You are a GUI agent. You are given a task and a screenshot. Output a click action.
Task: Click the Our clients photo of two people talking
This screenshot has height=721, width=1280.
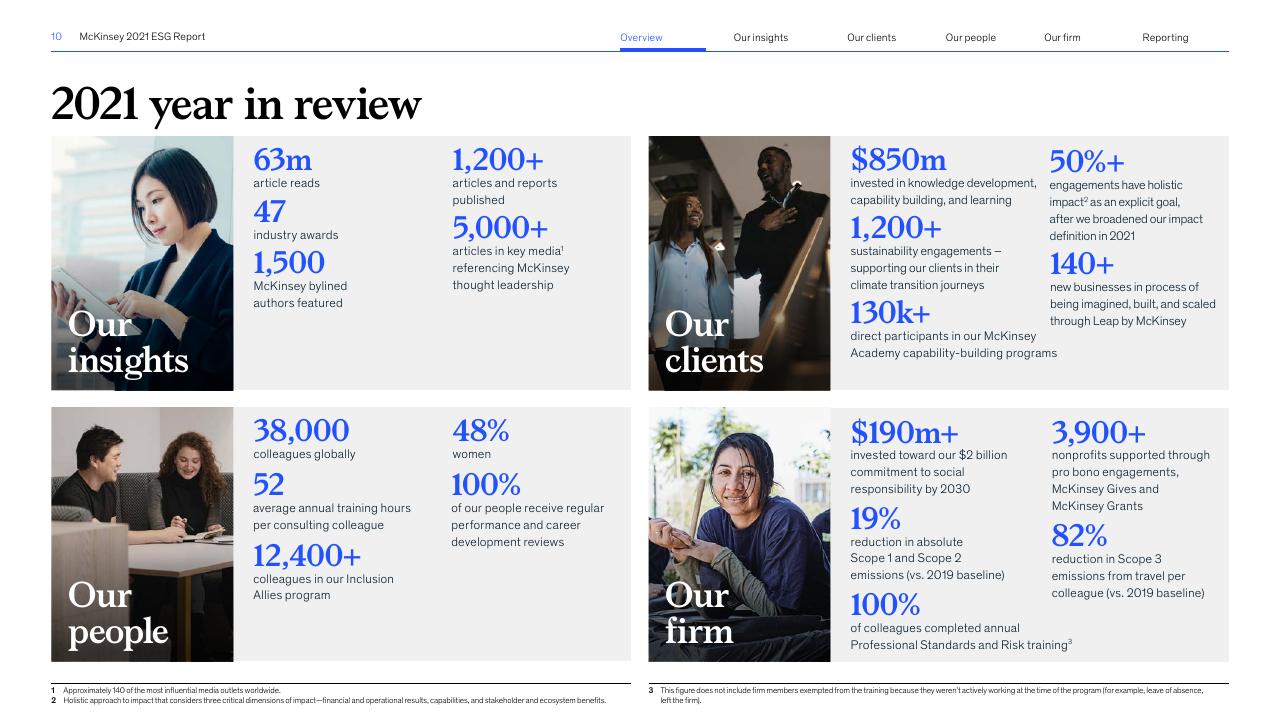739,263
